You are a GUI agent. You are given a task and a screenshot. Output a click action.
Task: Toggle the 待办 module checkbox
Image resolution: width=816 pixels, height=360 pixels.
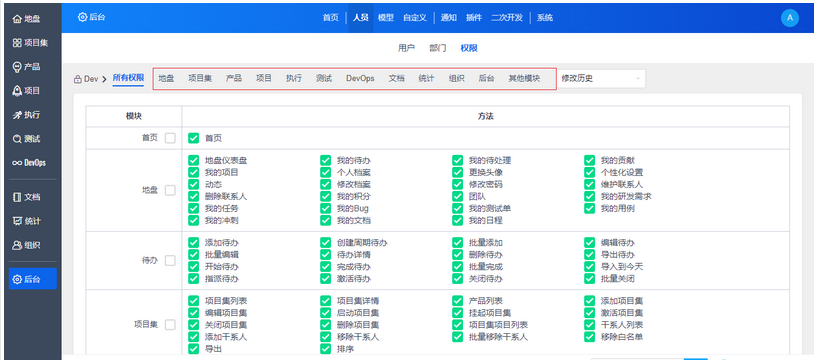tap(170, 261)
